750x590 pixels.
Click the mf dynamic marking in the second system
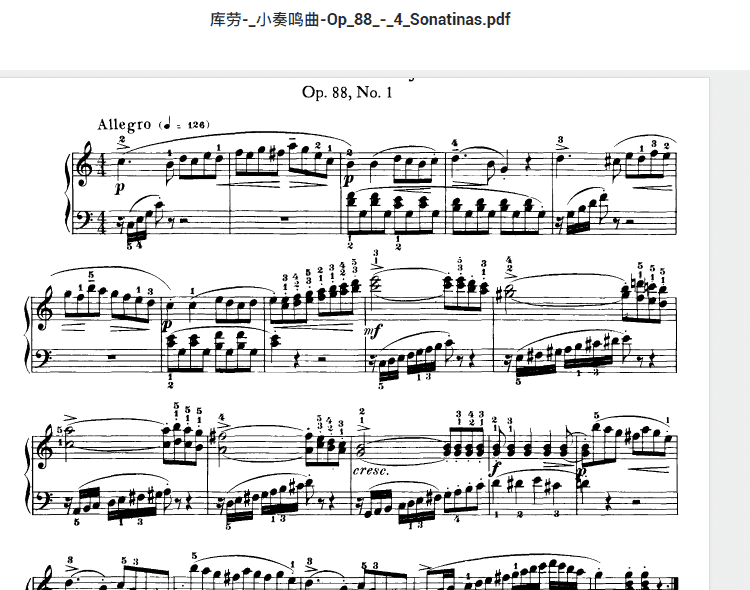(373, 331)
